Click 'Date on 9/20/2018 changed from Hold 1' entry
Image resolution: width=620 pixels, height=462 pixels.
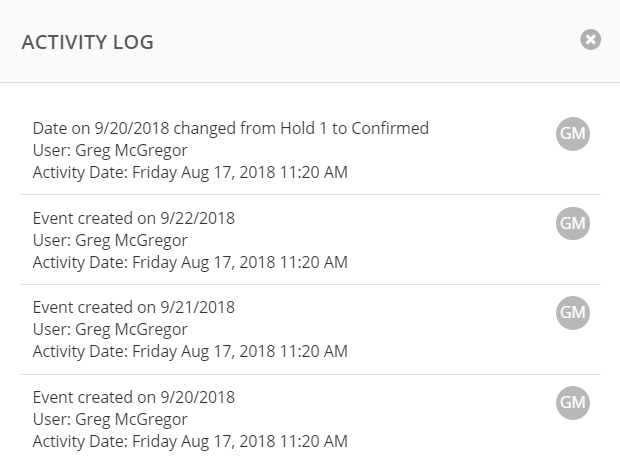pos(231,128)
